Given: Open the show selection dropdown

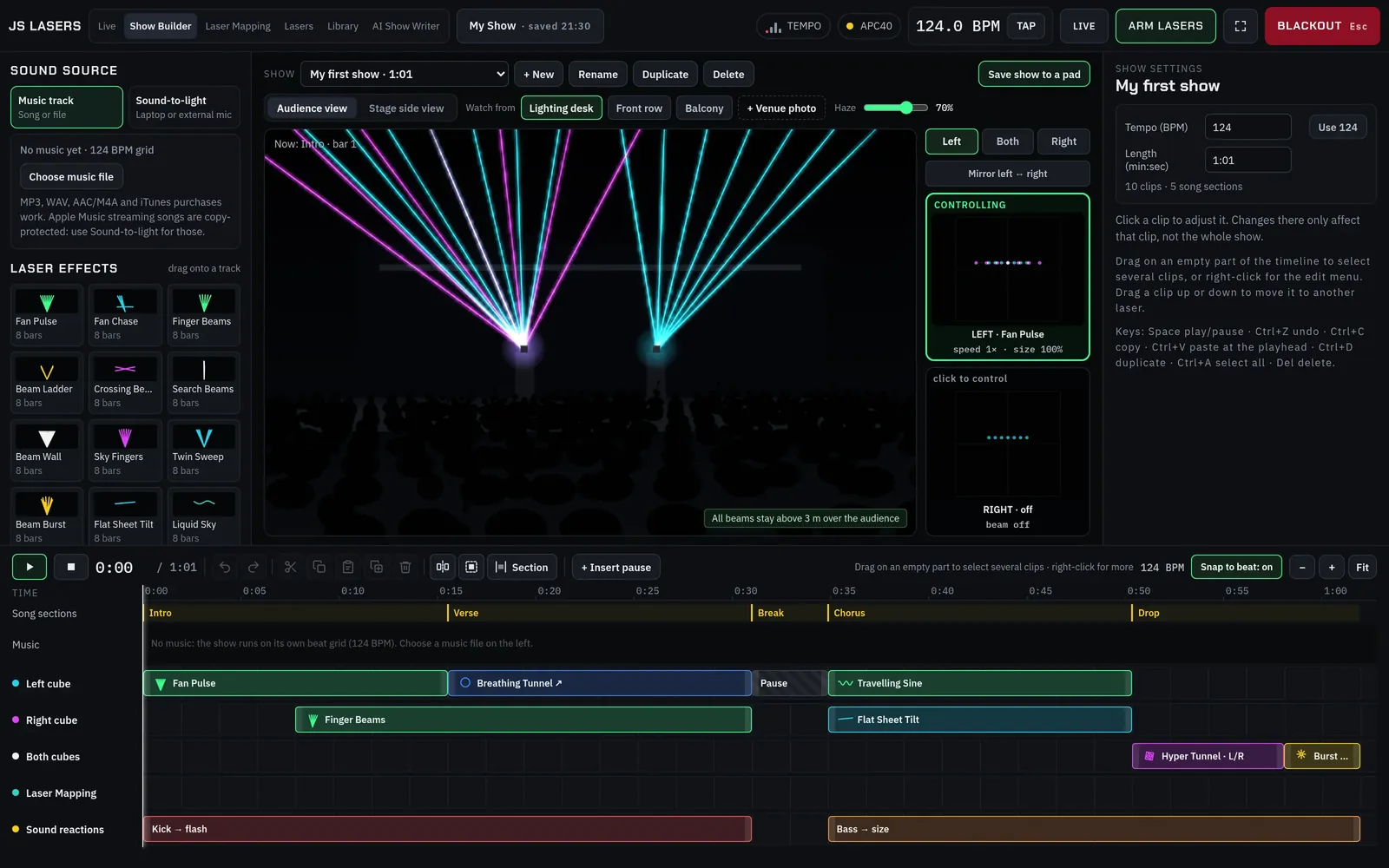Looking at the screenshot, I should click(405, 74).
